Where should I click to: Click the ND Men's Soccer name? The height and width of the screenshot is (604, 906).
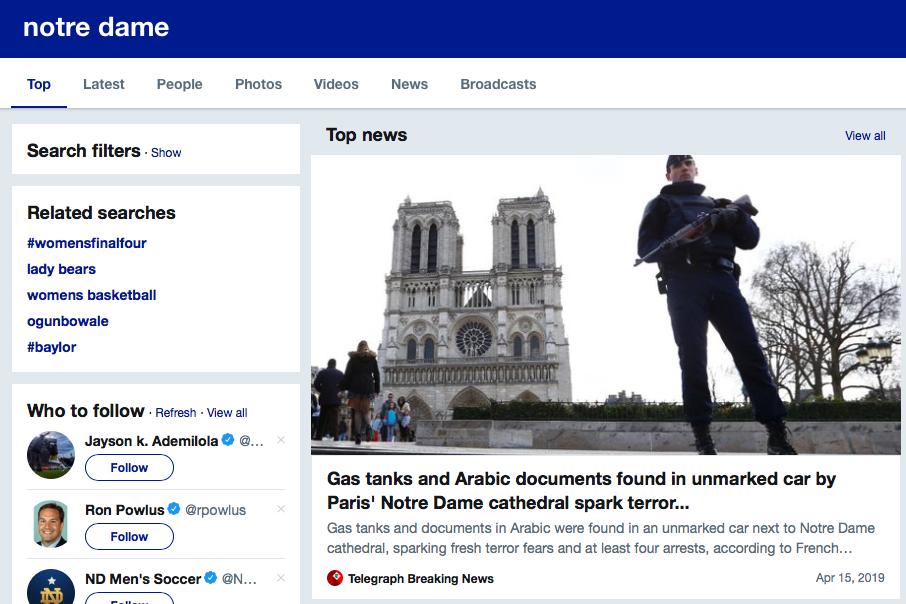143,579
